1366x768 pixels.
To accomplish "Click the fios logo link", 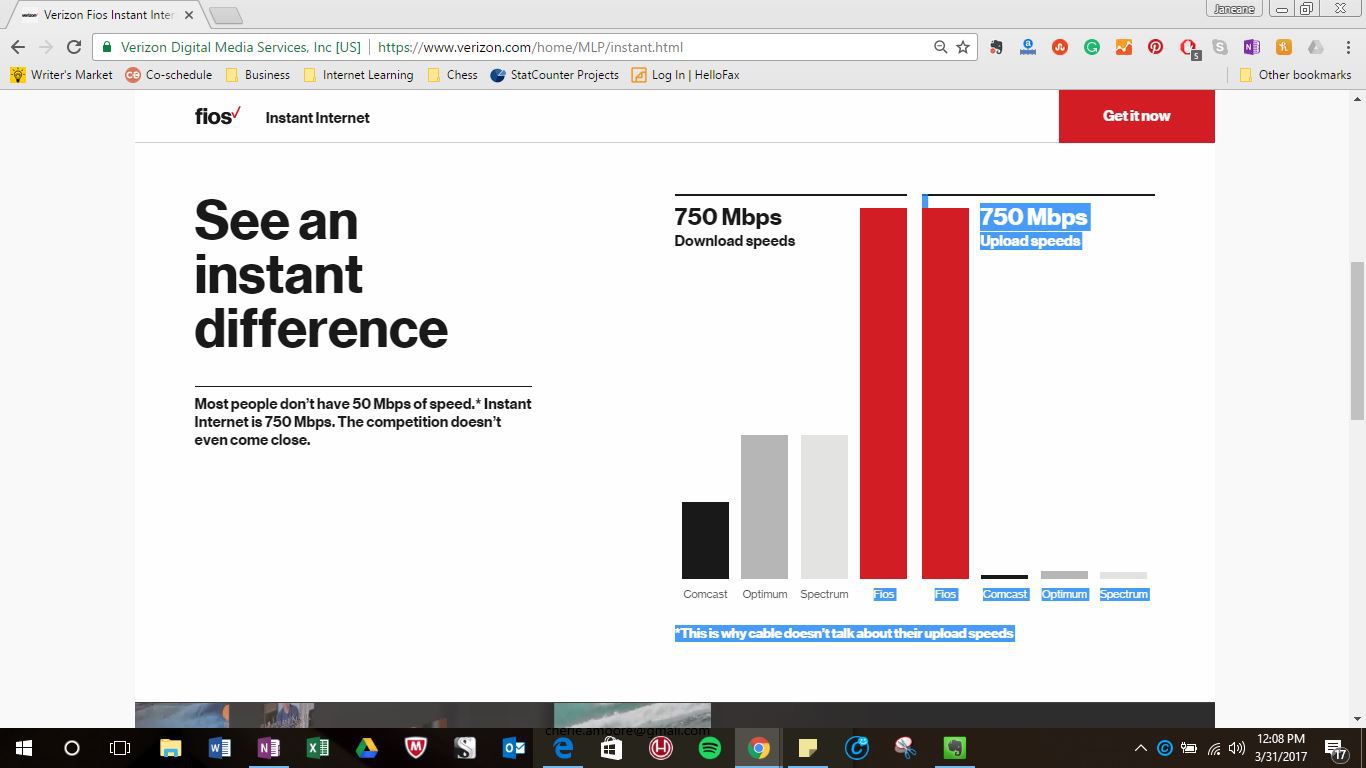I will point(217,116).
